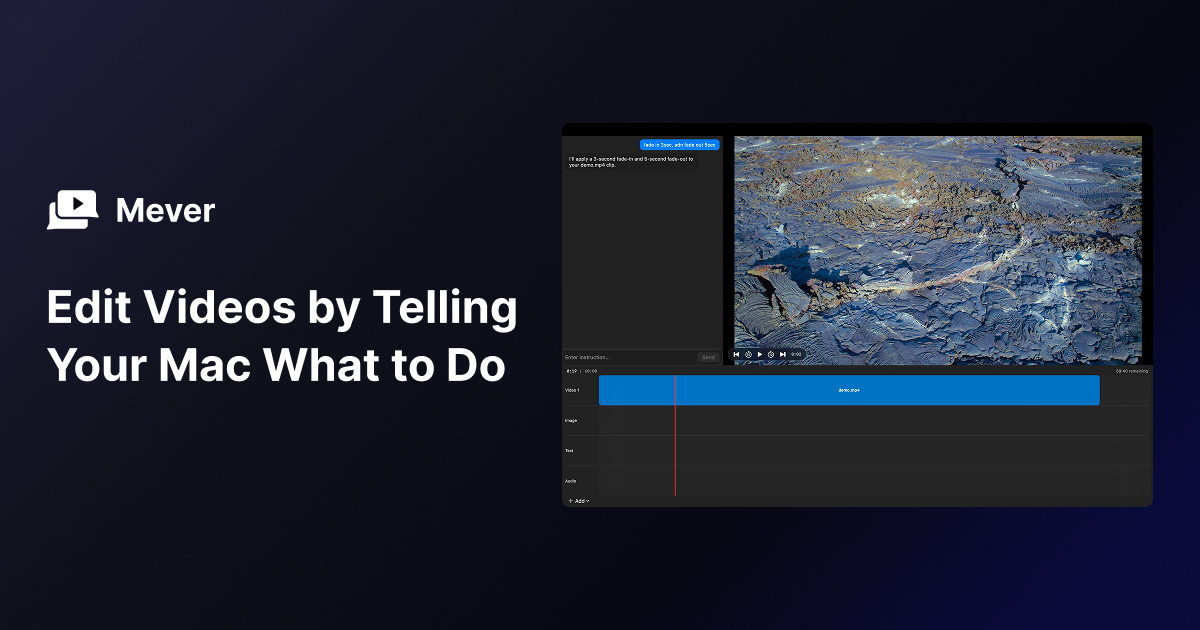Click the remaining time label above timeline
1200x630 pixels.
point(1132,371)
